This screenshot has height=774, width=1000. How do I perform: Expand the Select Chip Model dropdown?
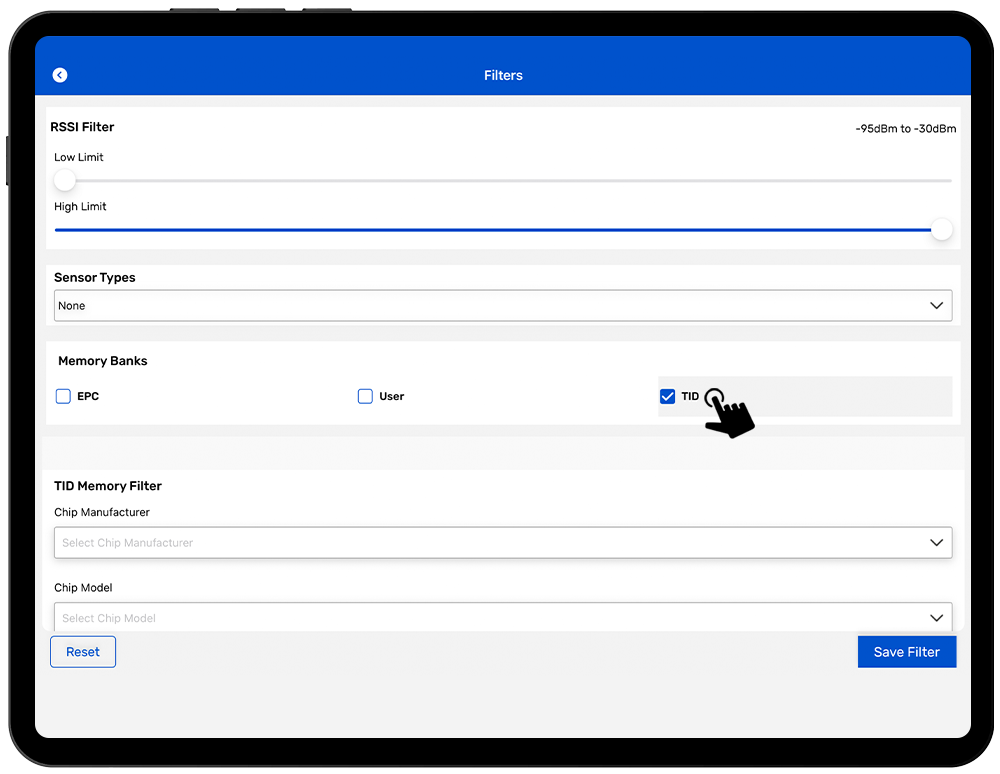click(490, 617)
